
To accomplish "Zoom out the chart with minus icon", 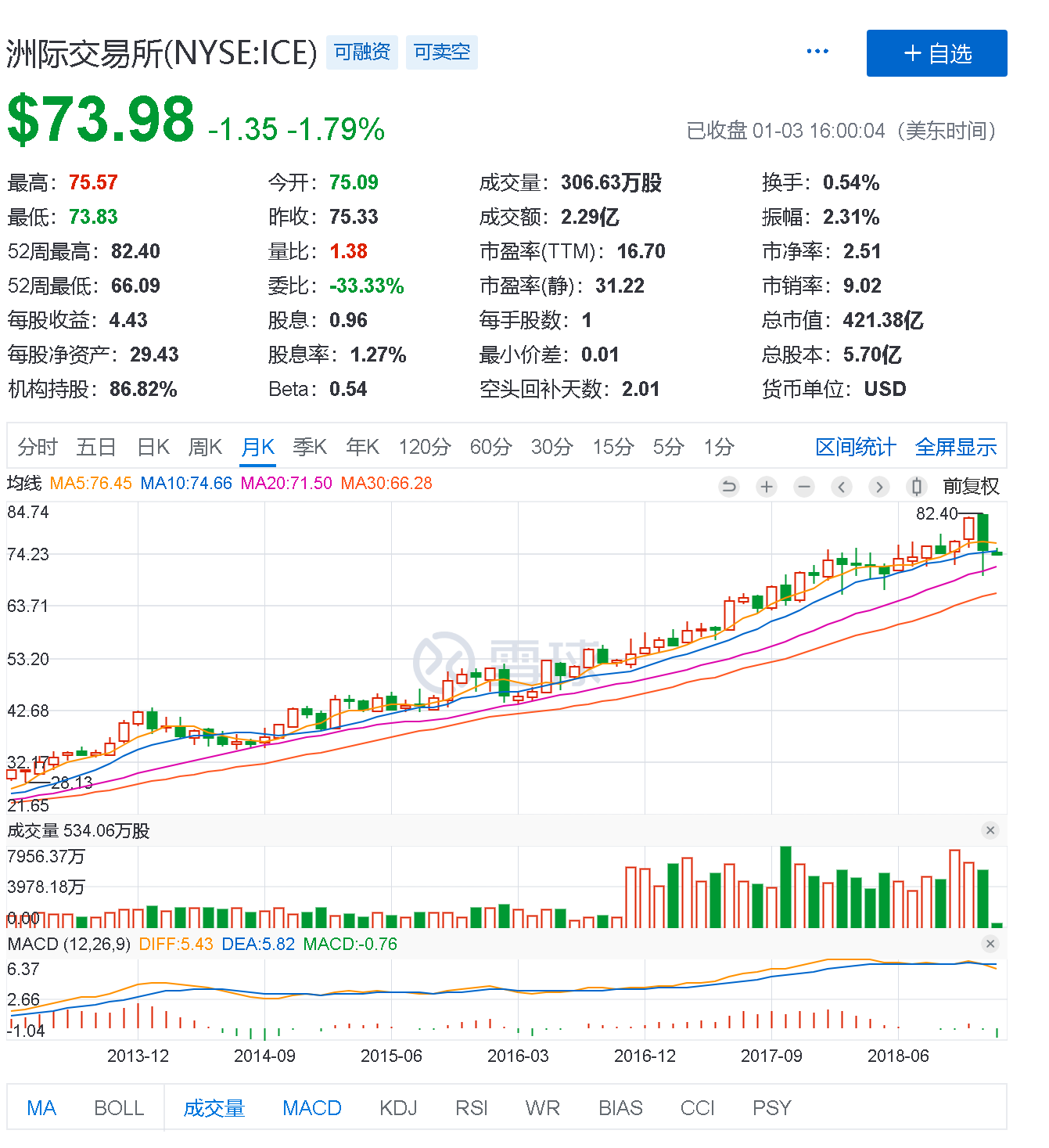I will click(x=804, y=487).
